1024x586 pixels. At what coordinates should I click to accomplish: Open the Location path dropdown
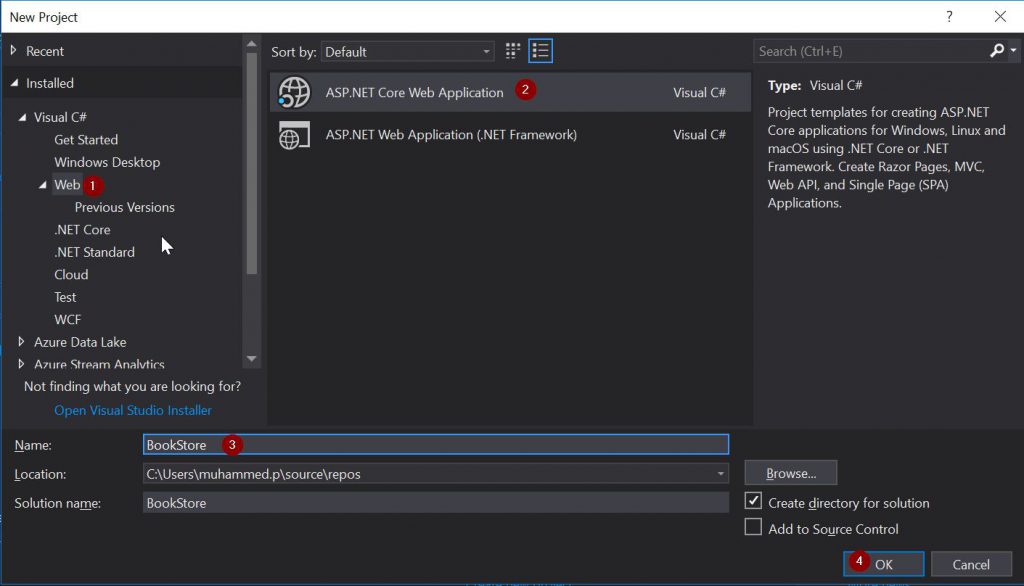721,473
